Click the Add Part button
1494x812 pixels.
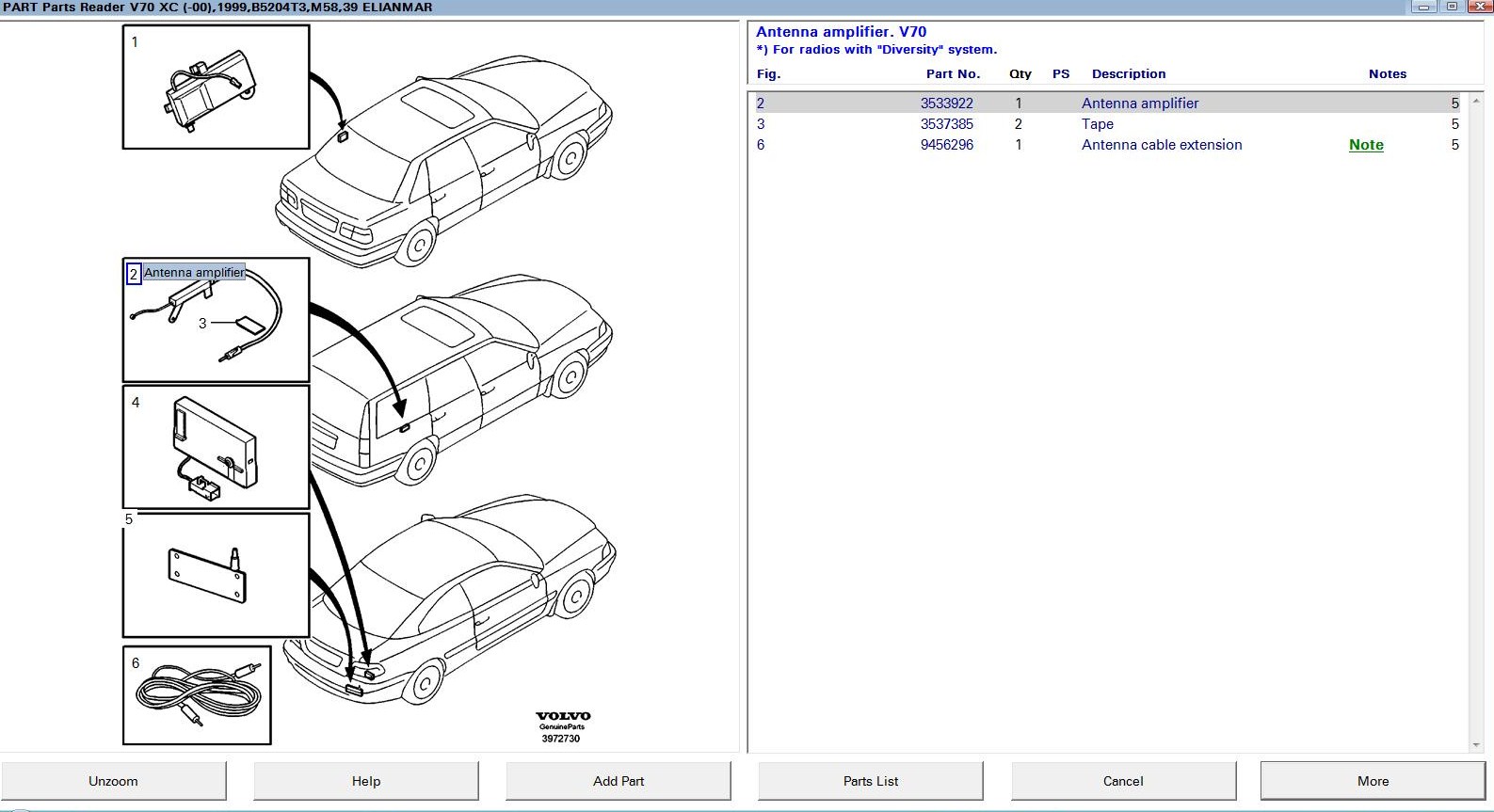[618, 781]
